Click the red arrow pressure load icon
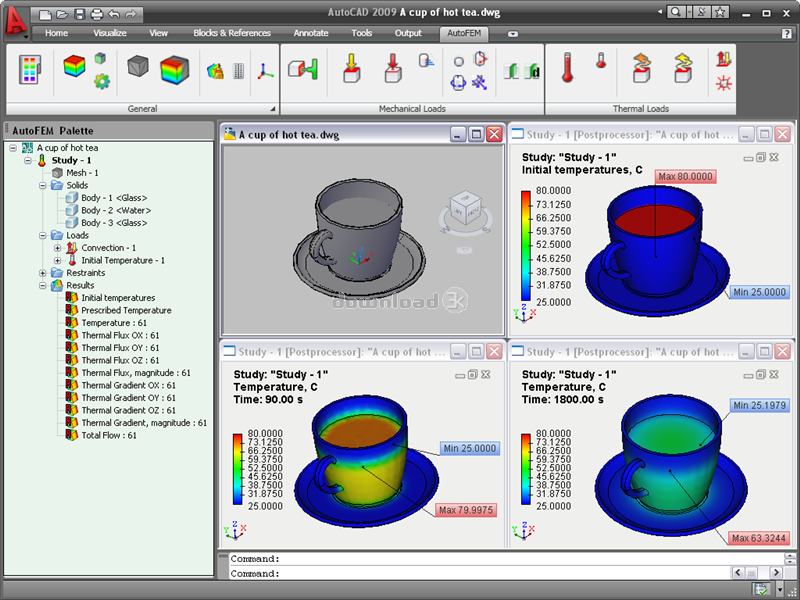This screenshot has width=800, height=600. pos(392,68)
